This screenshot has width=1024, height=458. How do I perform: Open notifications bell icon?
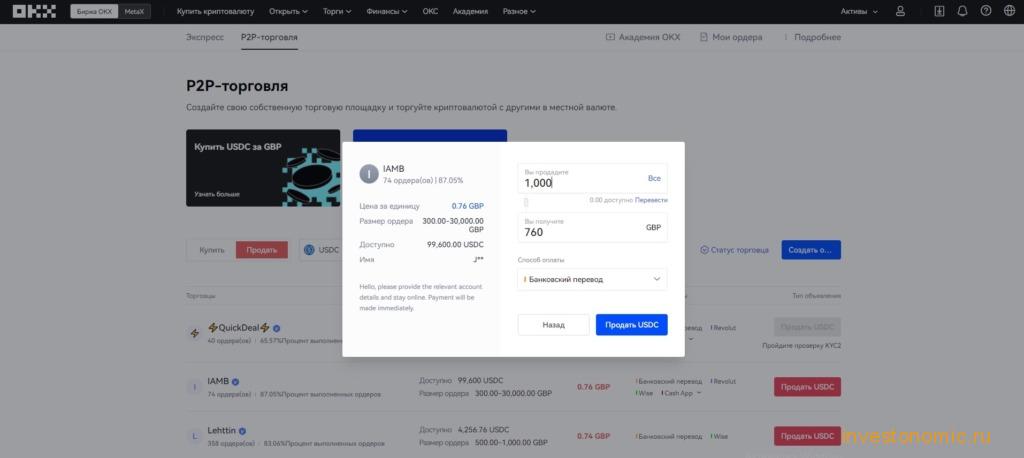pyautogui.click(x=962, y=11)
